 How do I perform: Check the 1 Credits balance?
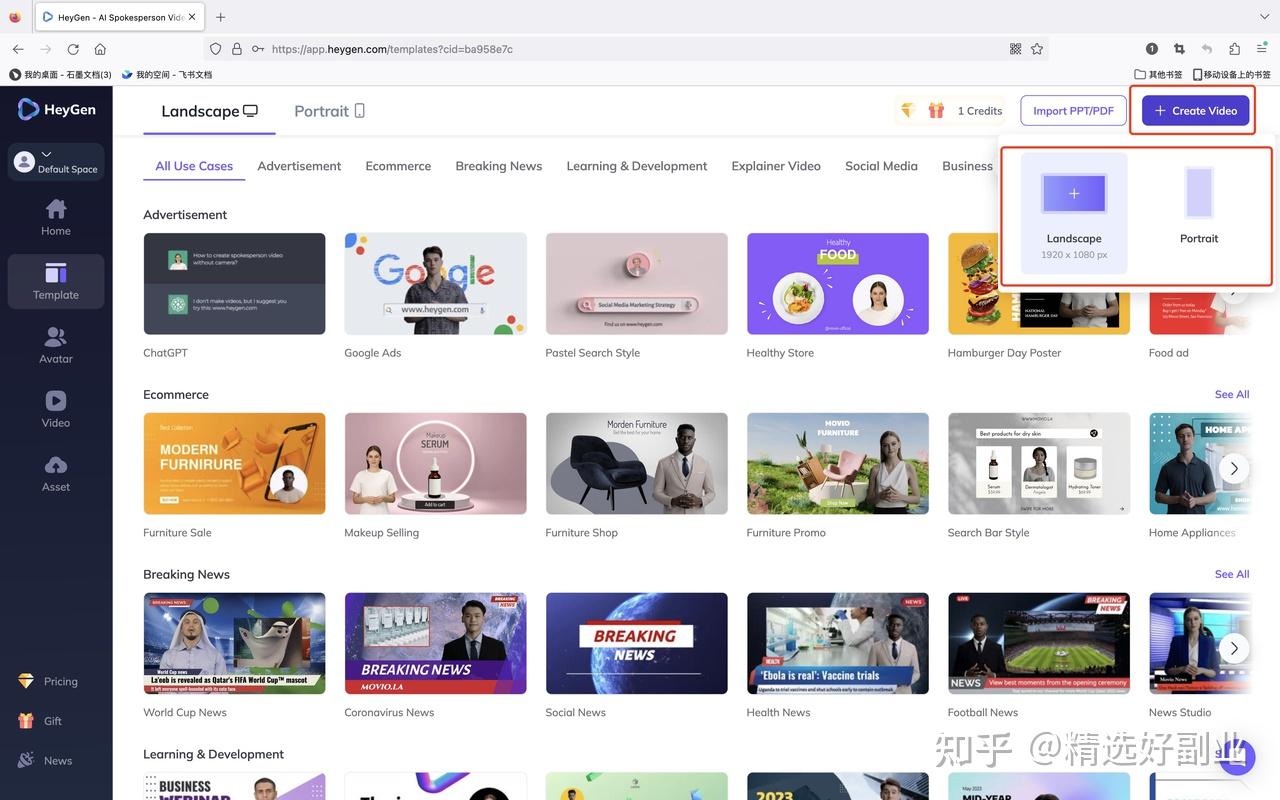(980, 111)
